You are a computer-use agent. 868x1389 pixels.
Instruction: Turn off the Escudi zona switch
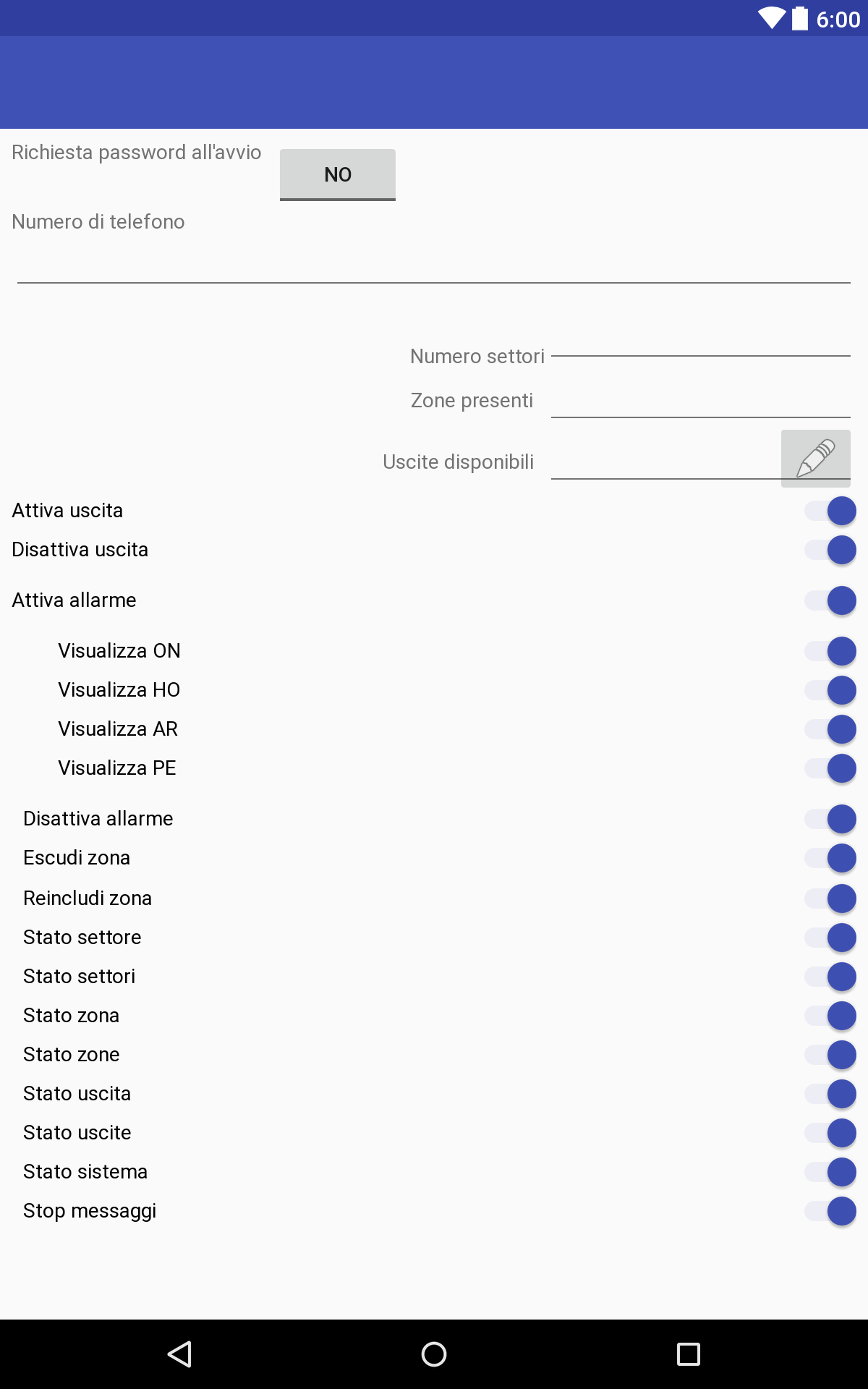click(x=830, y=858)
